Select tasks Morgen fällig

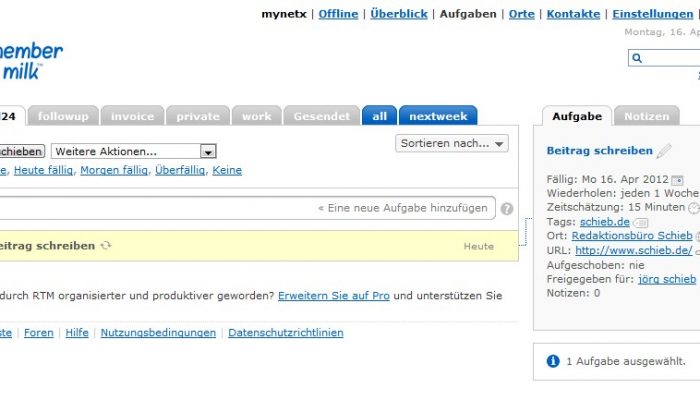click(114, 170)
